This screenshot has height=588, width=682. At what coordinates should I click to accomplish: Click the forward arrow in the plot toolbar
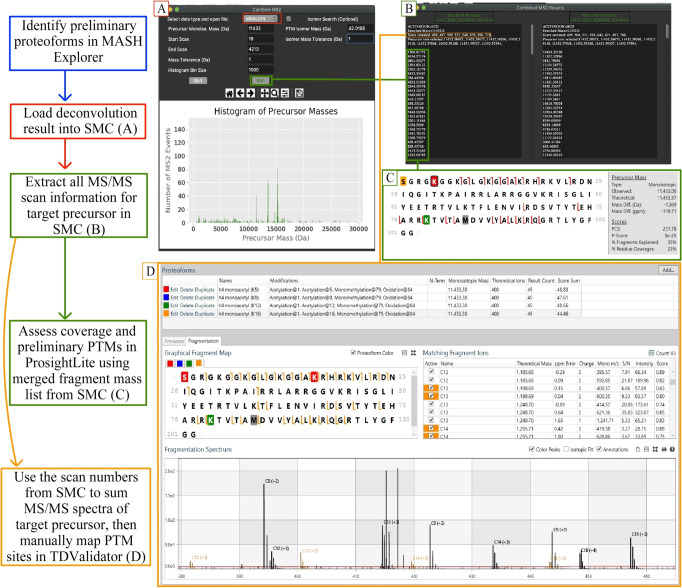pyautogui.click(x=249, y=91)
